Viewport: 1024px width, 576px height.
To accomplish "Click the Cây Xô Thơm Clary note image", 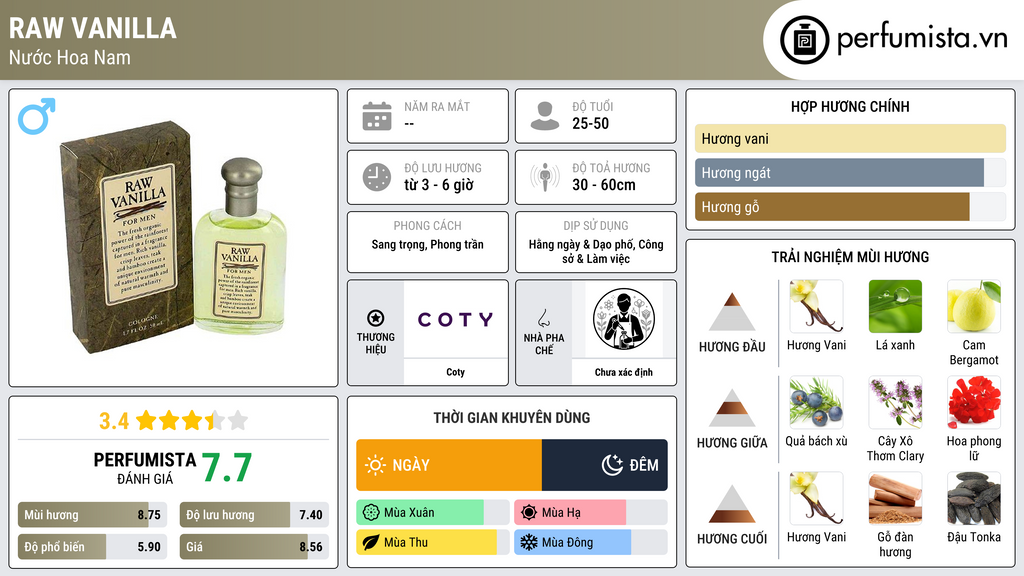I will pos(895,402).
